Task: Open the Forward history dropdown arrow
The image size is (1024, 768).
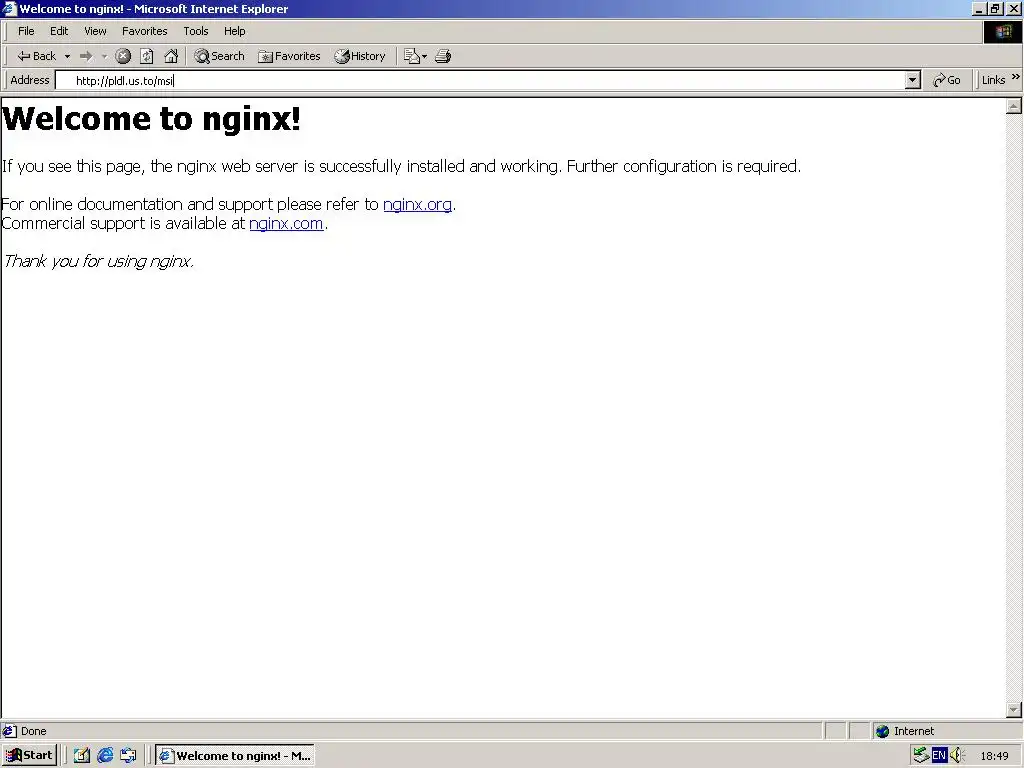Action: (104, 56)
